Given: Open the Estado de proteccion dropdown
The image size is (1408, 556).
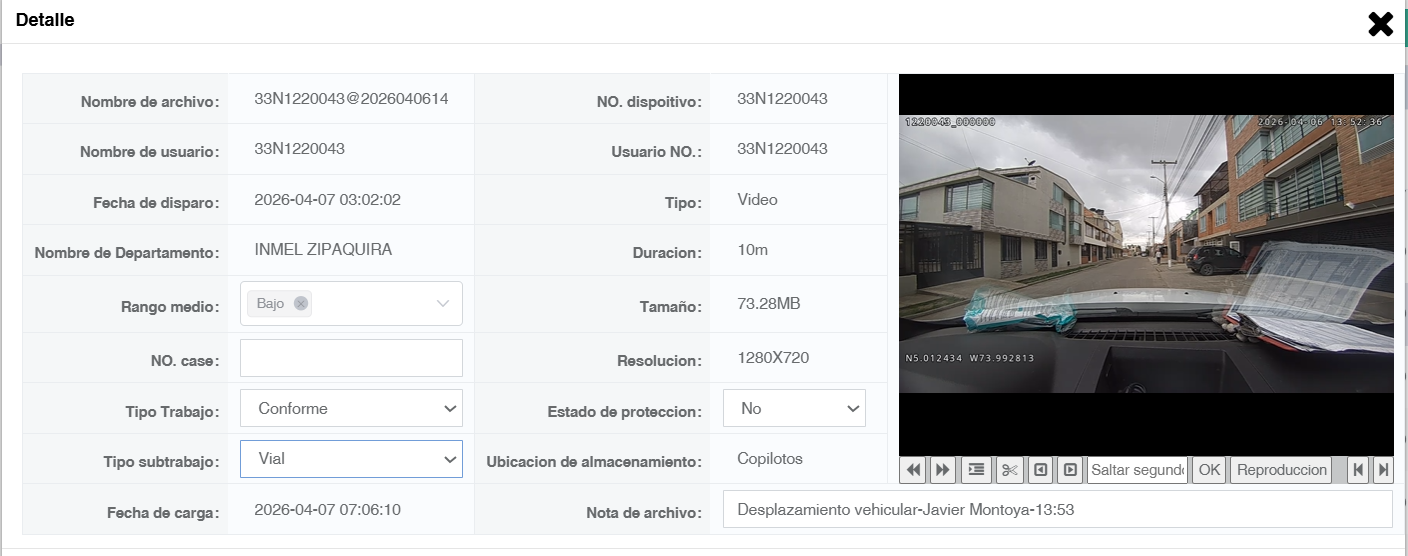Looking at the screenshot, I should click(794, 408).
